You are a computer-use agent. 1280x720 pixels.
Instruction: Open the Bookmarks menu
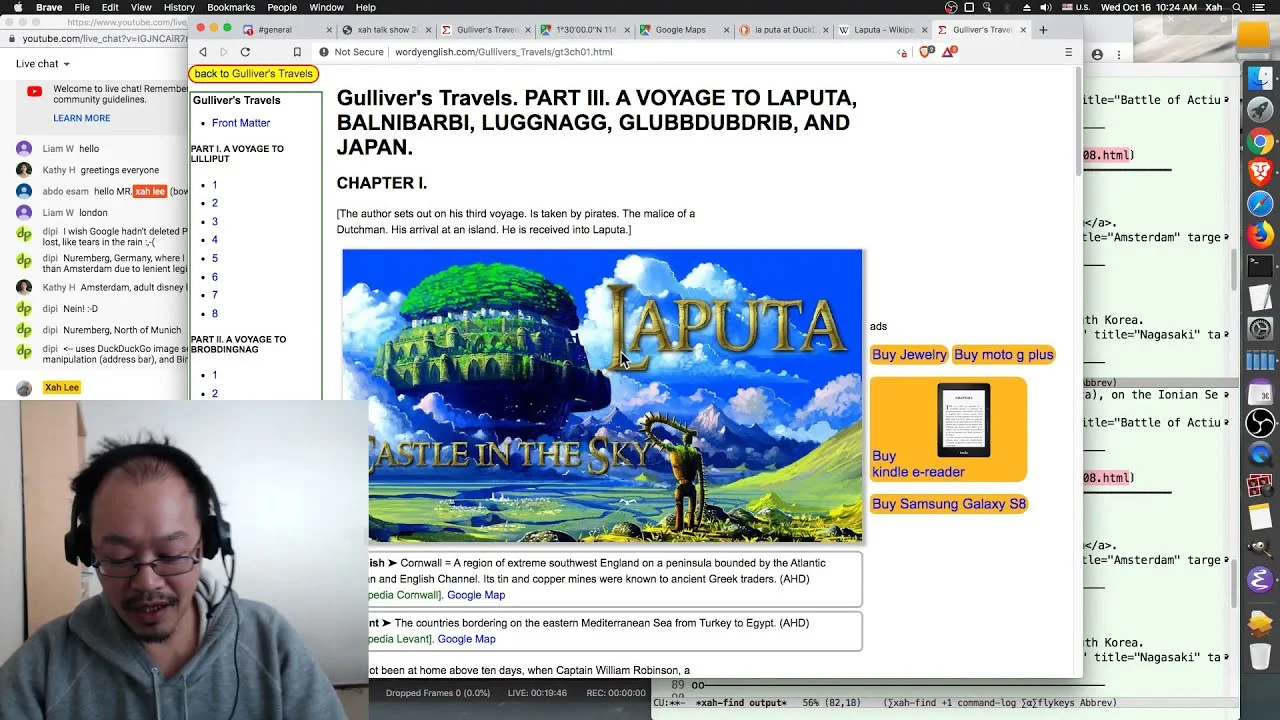[x=231, y=7]
